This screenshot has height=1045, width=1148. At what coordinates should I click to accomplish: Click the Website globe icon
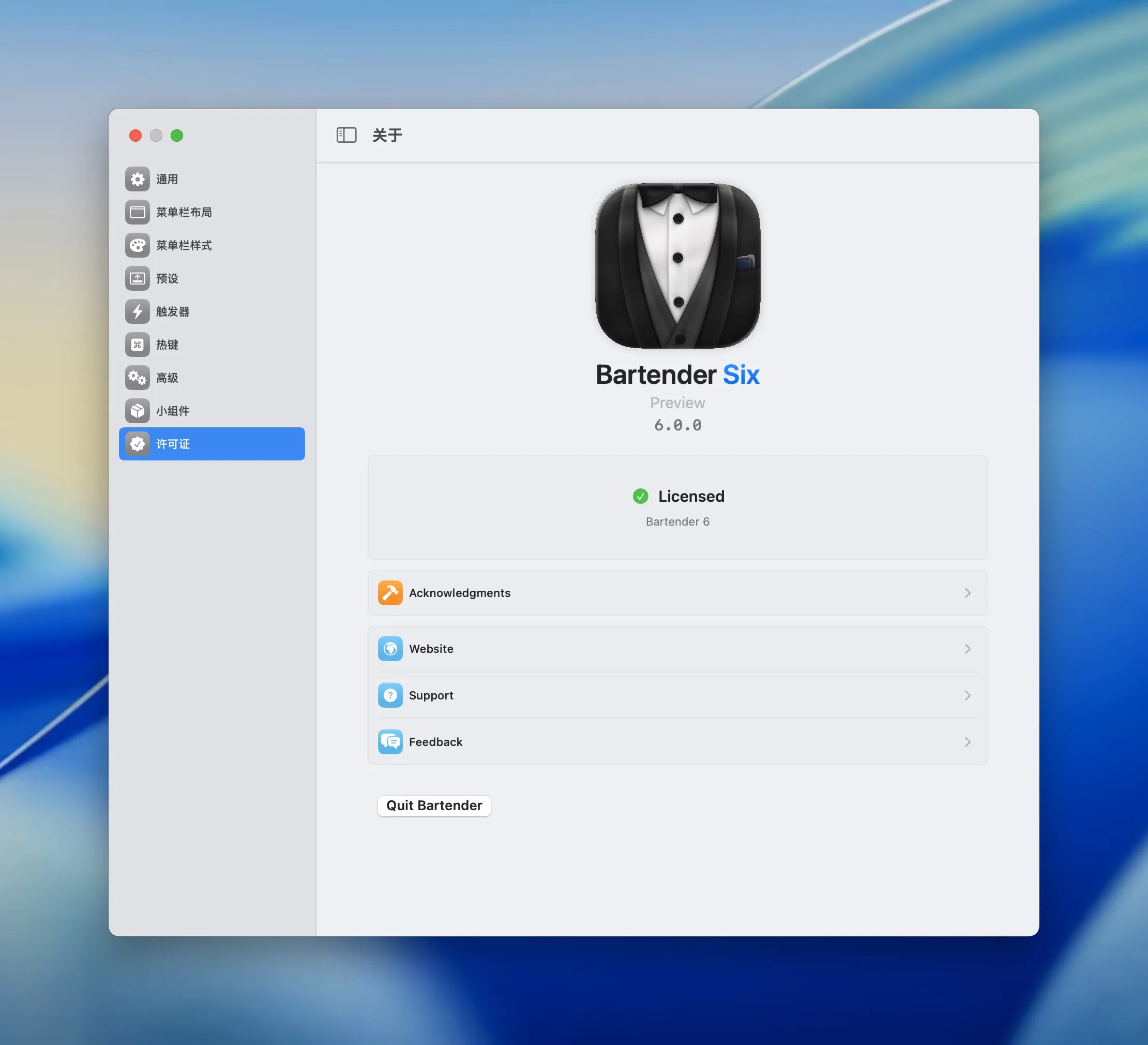coord(390,648)
